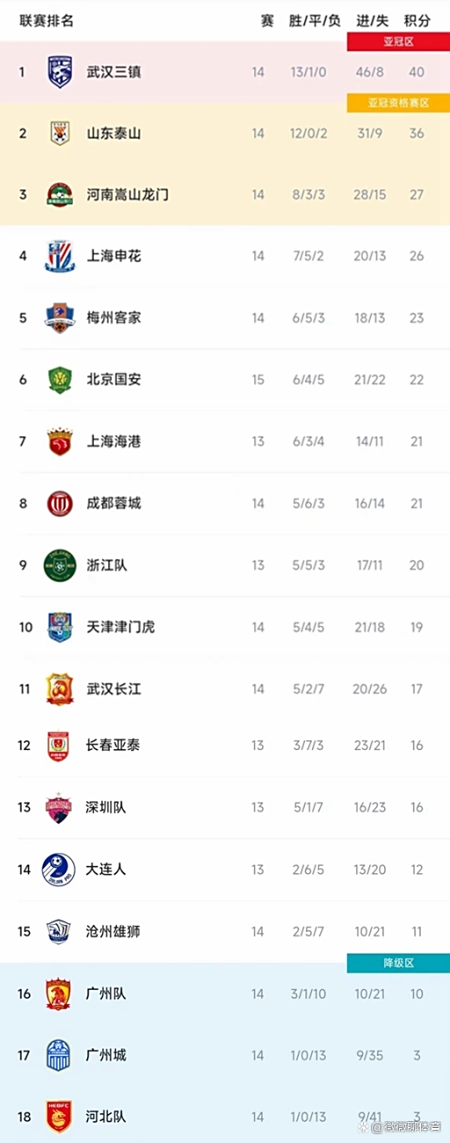Click the 武汉三镇 team crest

click(59, 72)
